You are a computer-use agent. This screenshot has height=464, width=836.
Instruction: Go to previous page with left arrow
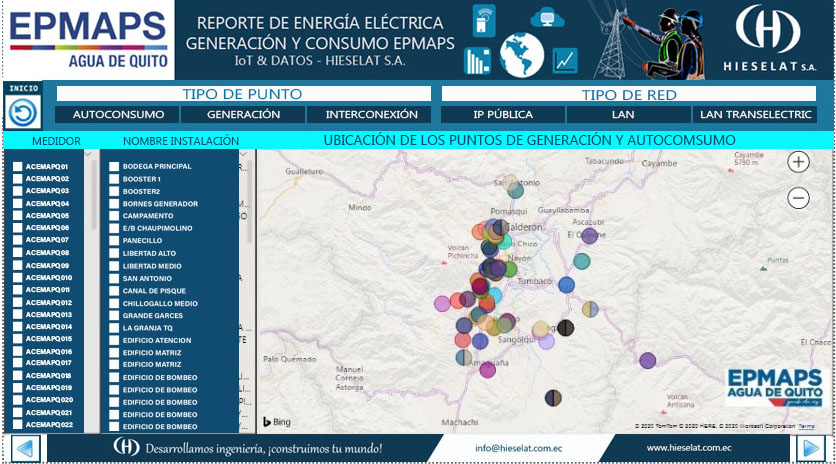pos(23,449)
